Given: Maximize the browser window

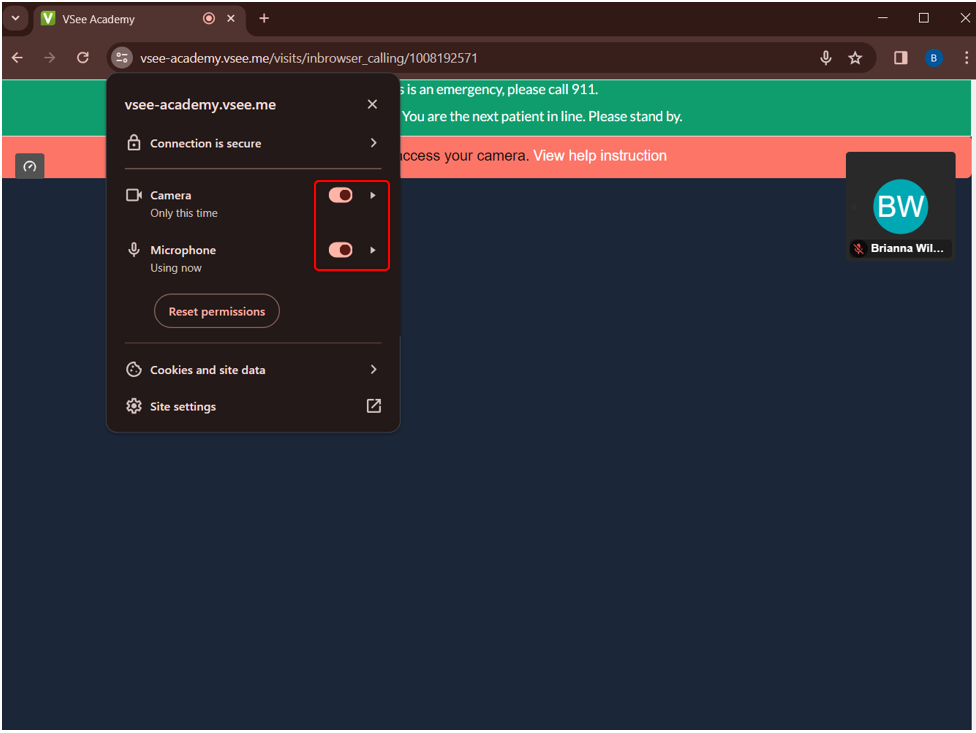Looking at the screenshot, I should (924, 18).
